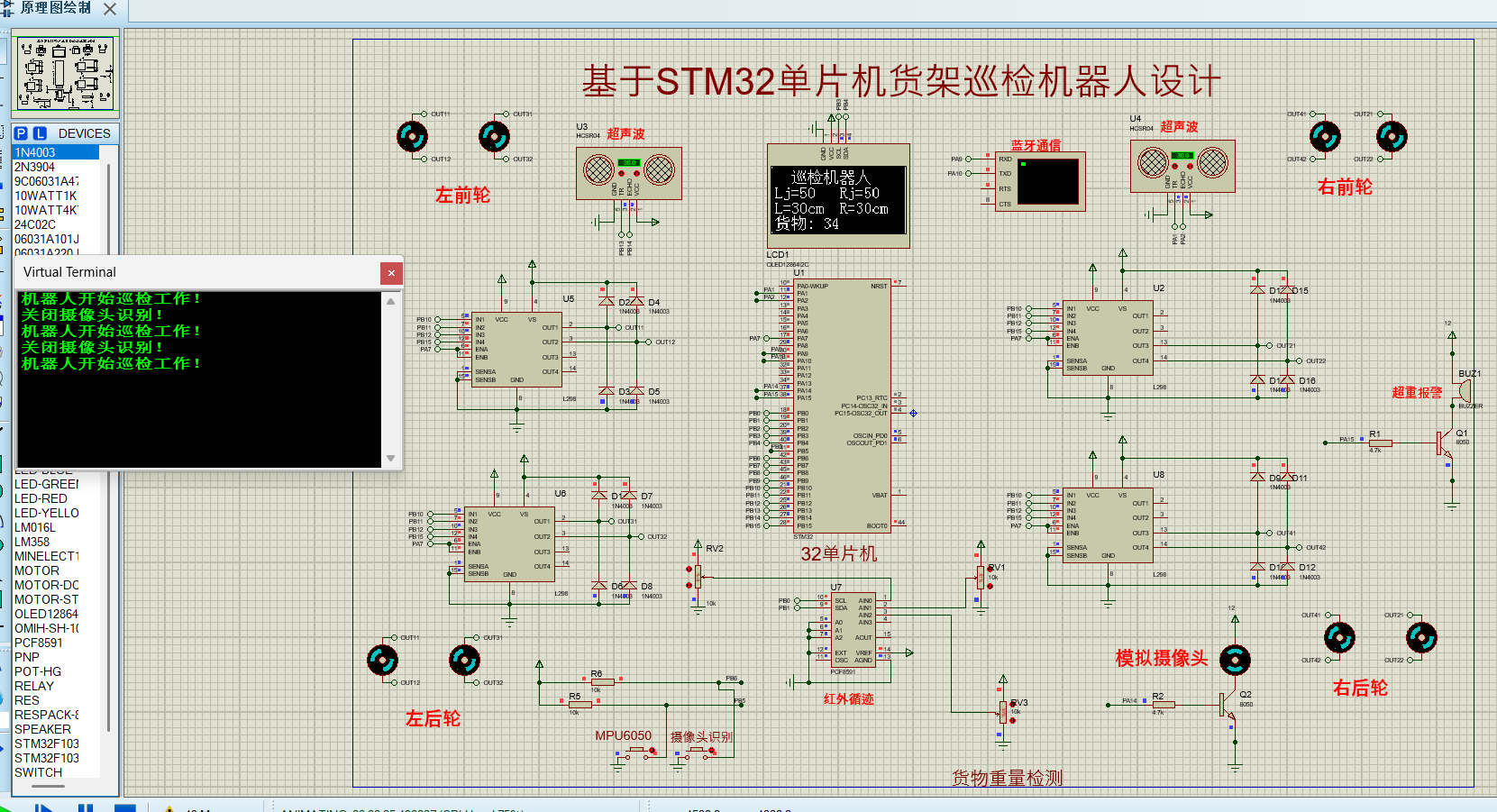Click potentiometer RV3

tap(1002, 711)
